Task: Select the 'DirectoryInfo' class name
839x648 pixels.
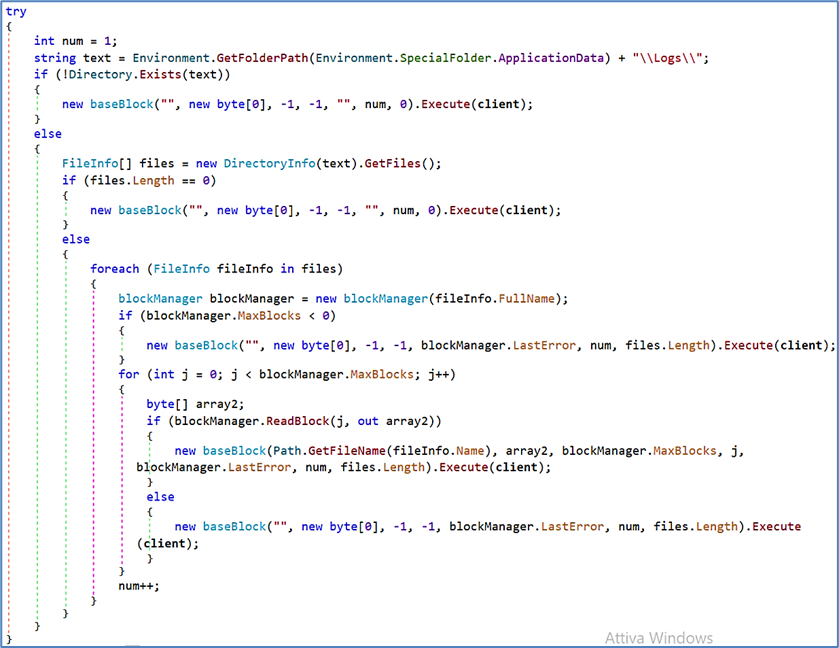Action: point(270,163)
